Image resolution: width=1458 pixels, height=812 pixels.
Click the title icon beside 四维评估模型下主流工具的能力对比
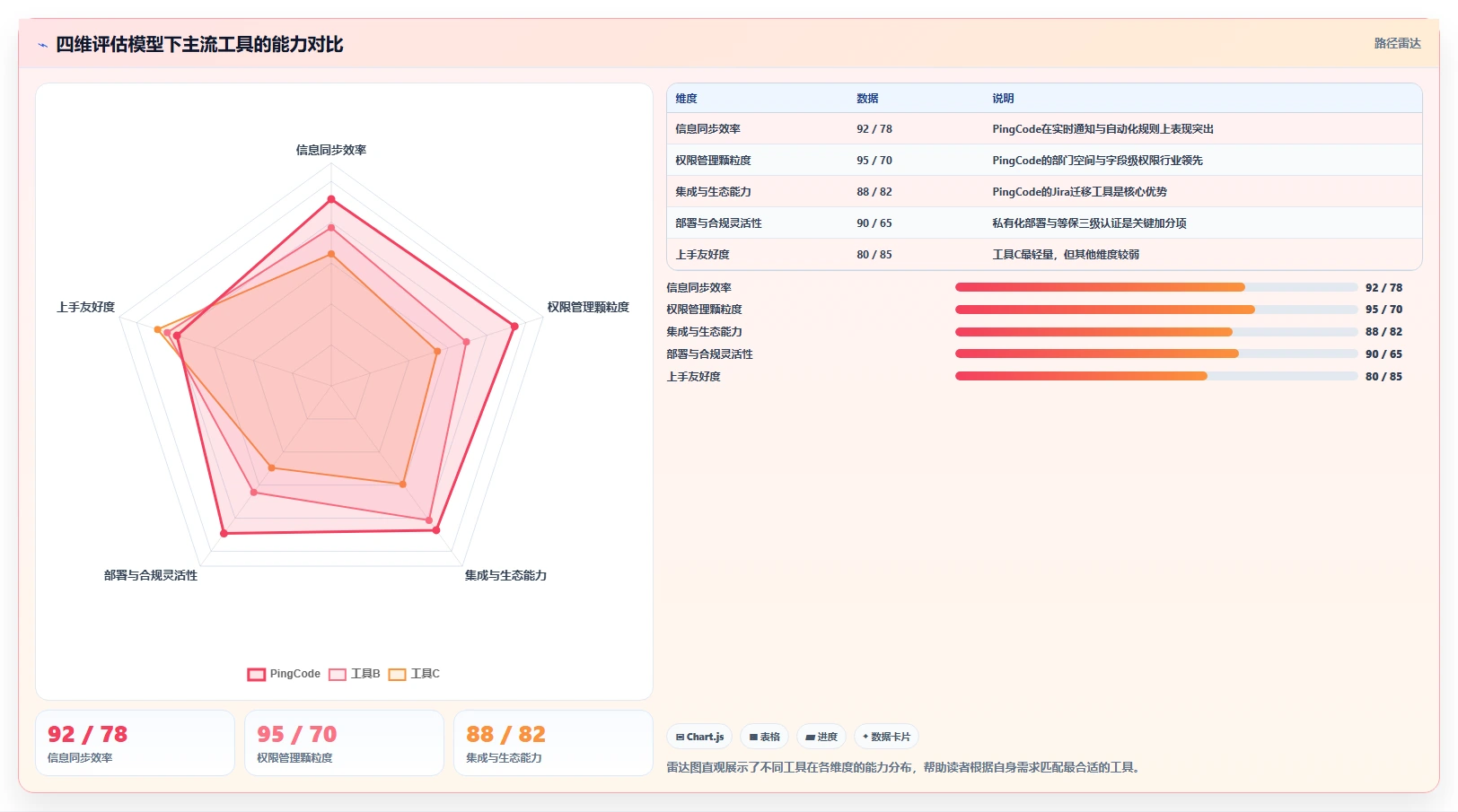coord(42,45)
